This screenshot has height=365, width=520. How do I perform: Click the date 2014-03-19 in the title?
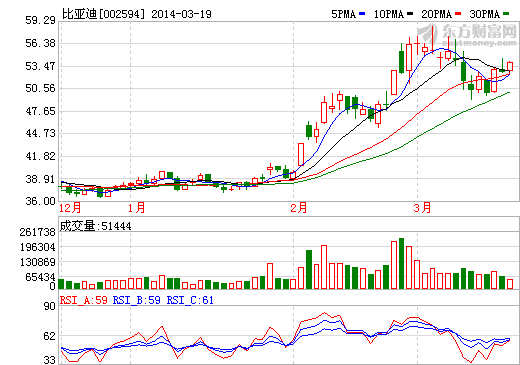181,14
